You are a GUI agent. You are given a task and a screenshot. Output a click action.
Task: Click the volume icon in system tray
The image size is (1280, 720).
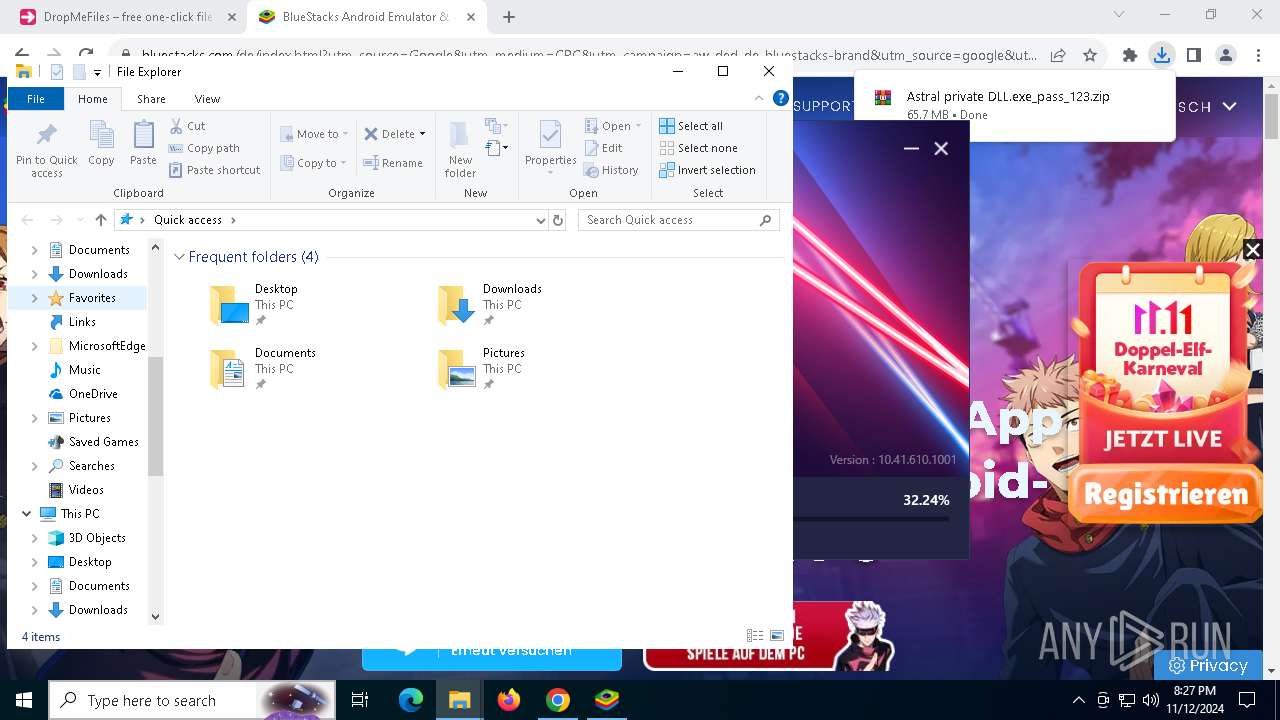(x=1150, y=700)
